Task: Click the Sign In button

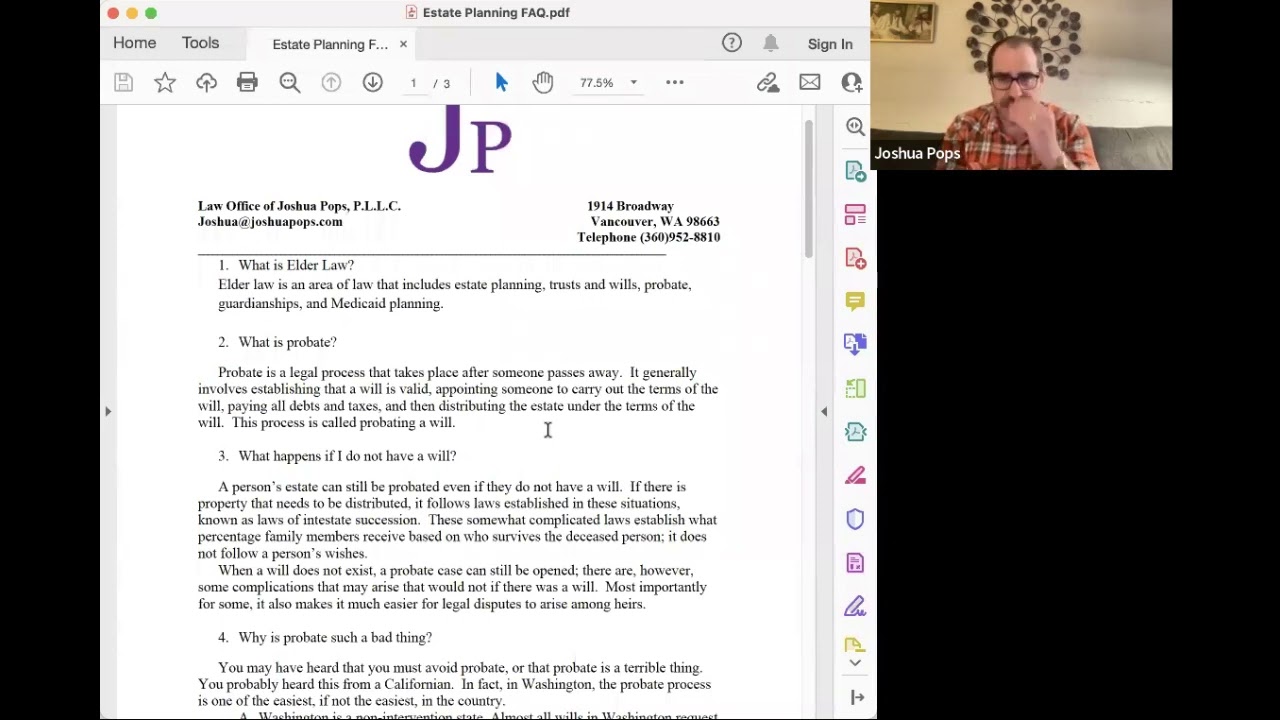Action: [830, 44]
